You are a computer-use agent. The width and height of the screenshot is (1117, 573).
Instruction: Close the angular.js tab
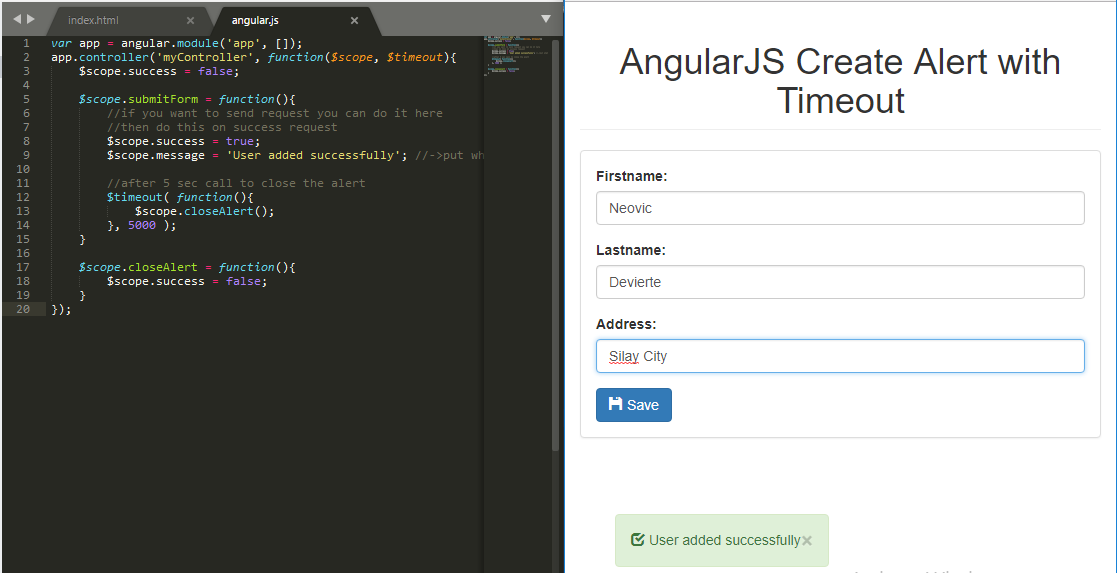[x=354, y=21]
